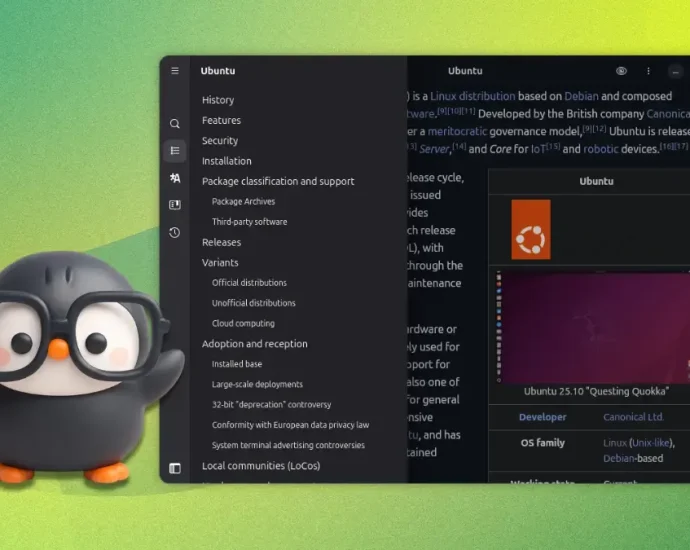
Task: Click the eye view icon in header
Action: (621, 71)
